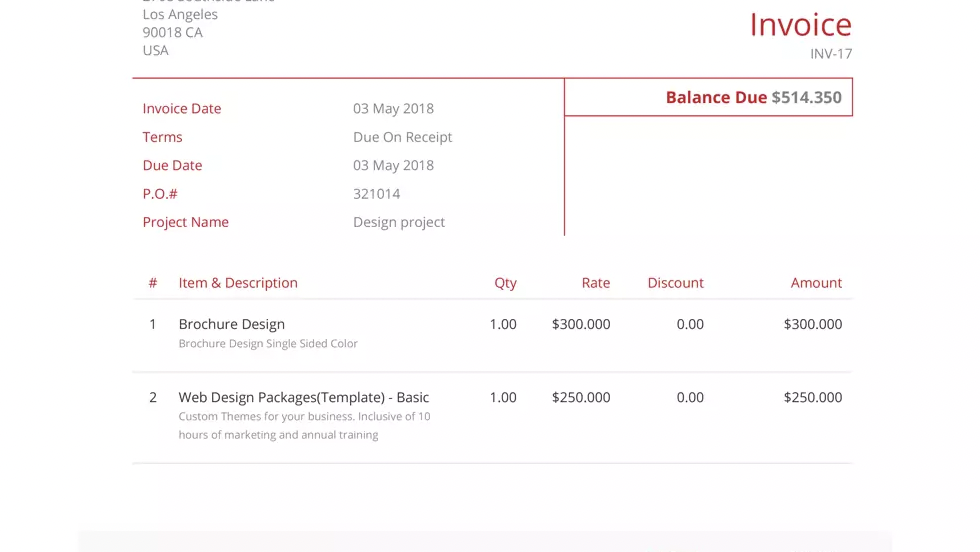Select the Web Design Packages(Template) - Basic item
980x552 pixels.
(x=303, y=397)
